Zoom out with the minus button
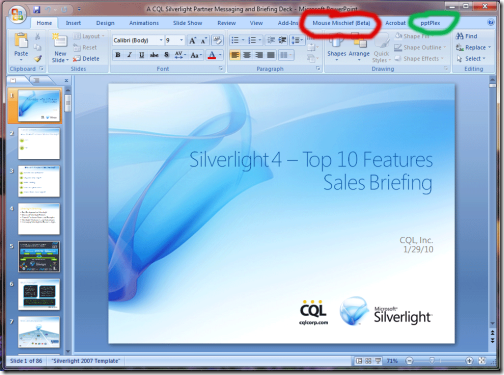 (409, 361)
